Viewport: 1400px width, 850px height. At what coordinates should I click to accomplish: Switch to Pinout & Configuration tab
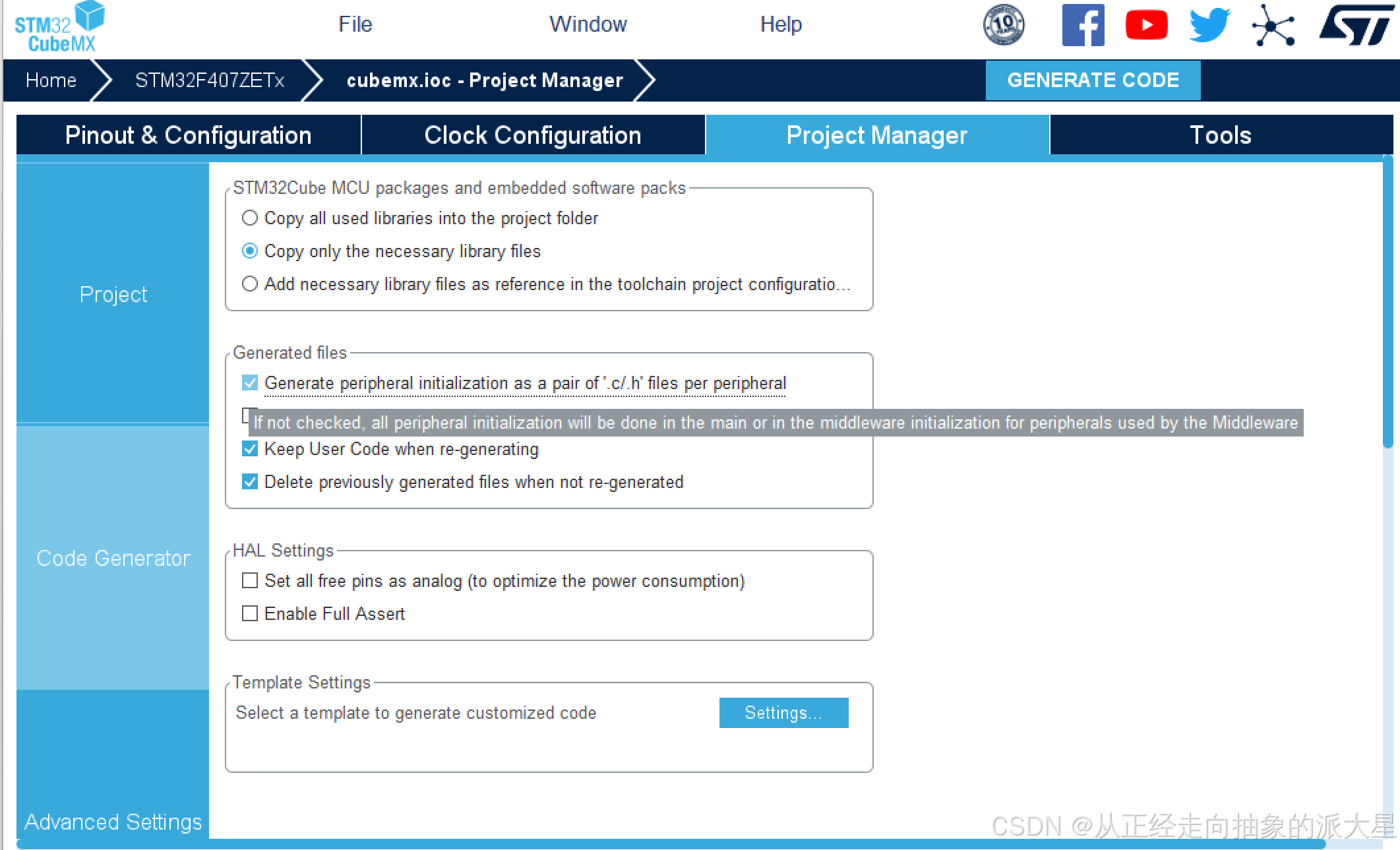188,135
